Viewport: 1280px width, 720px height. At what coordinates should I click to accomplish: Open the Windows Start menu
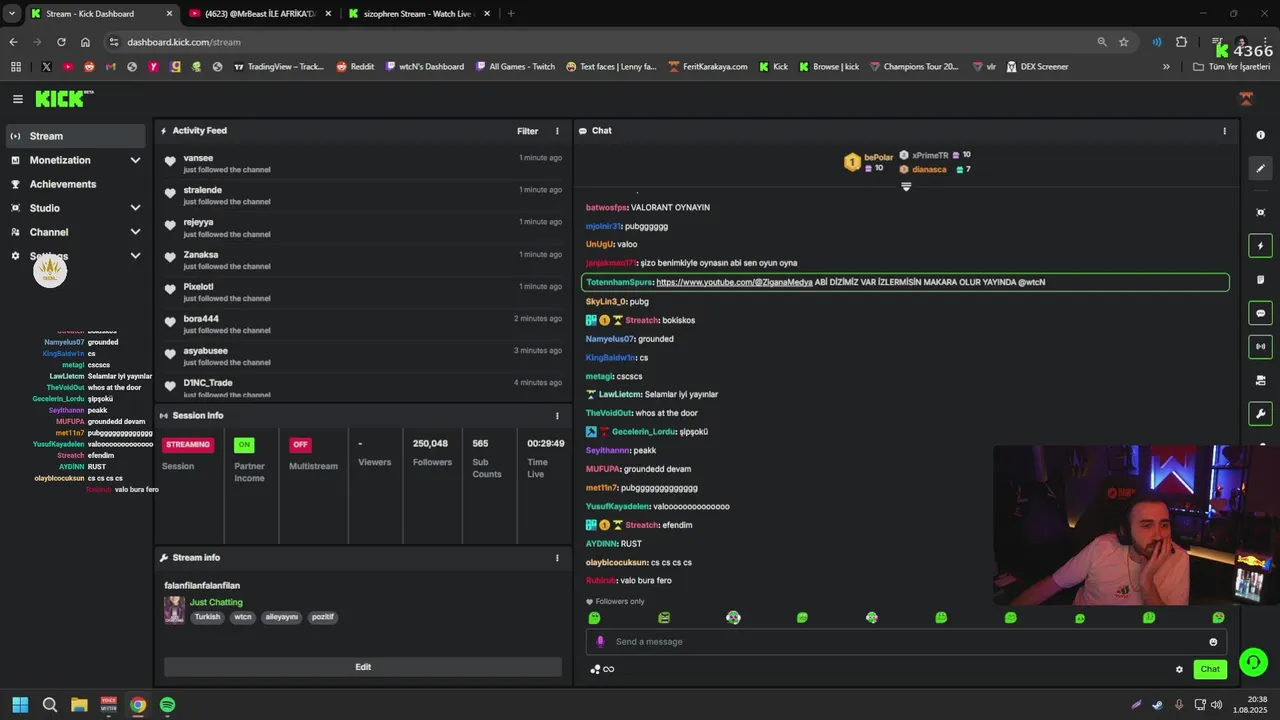click(20, 705)
